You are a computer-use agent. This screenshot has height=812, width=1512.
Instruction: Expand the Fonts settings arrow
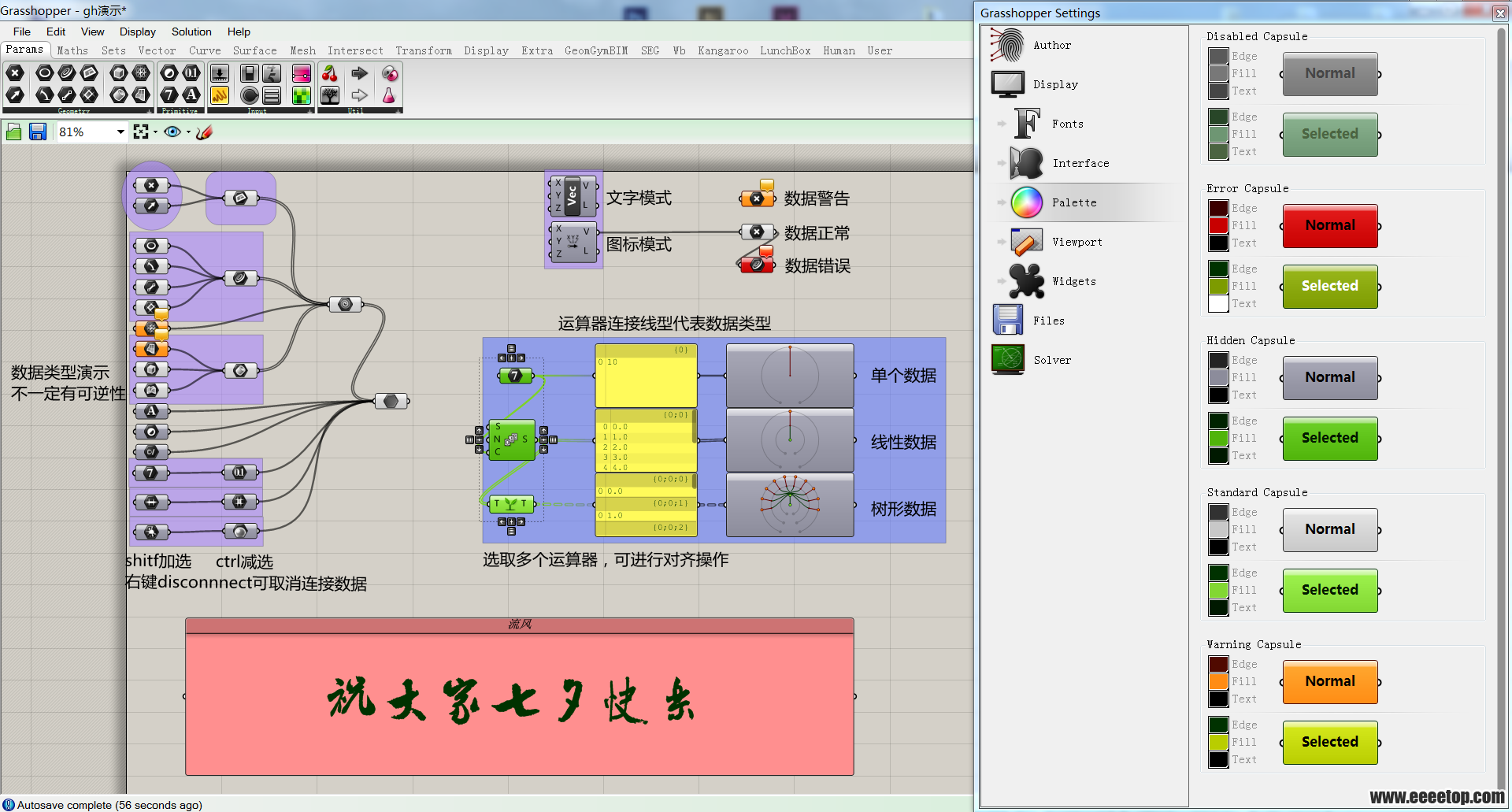point(1002,124)
